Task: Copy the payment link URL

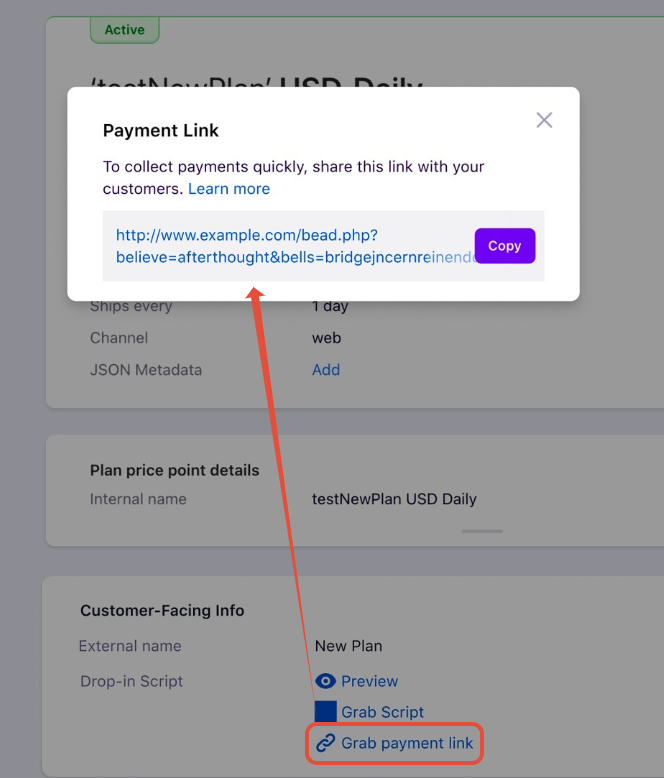Action: coord(505,246)
